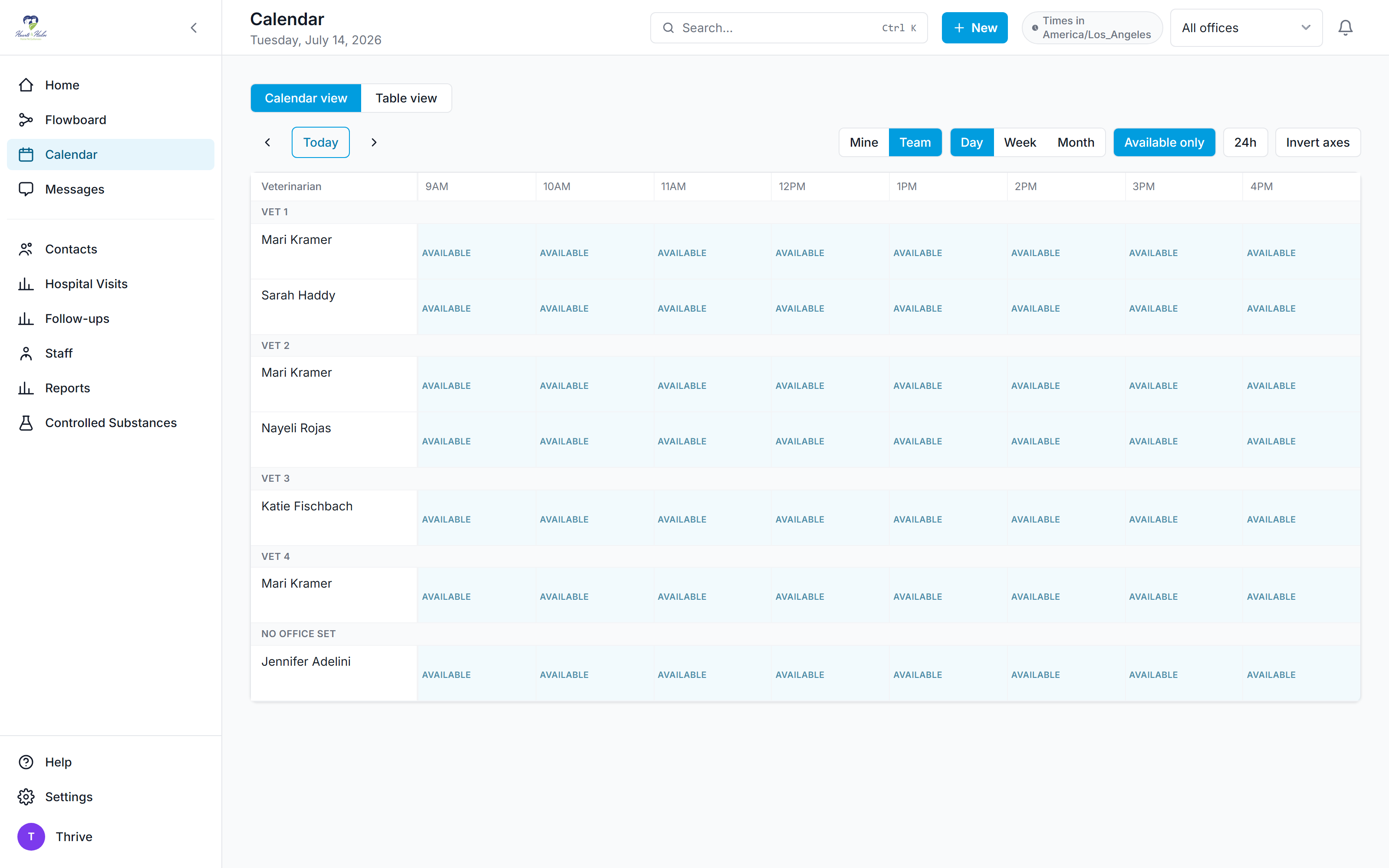Click Sarah Haddy's name
Image resolution: width=1389 pixels, height=868 pixels.
299,295
